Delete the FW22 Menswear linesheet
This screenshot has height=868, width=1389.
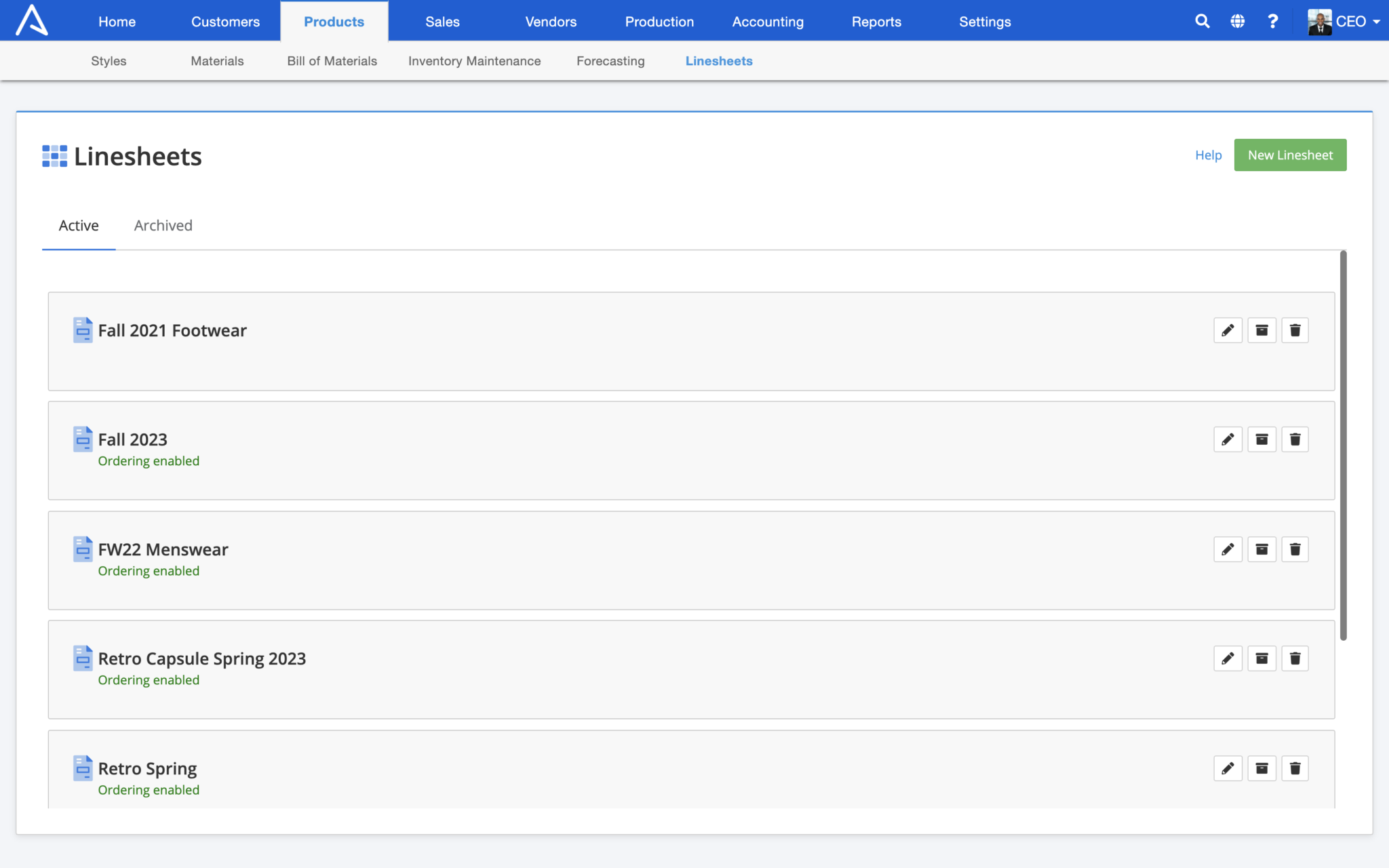pos(1295,549)
